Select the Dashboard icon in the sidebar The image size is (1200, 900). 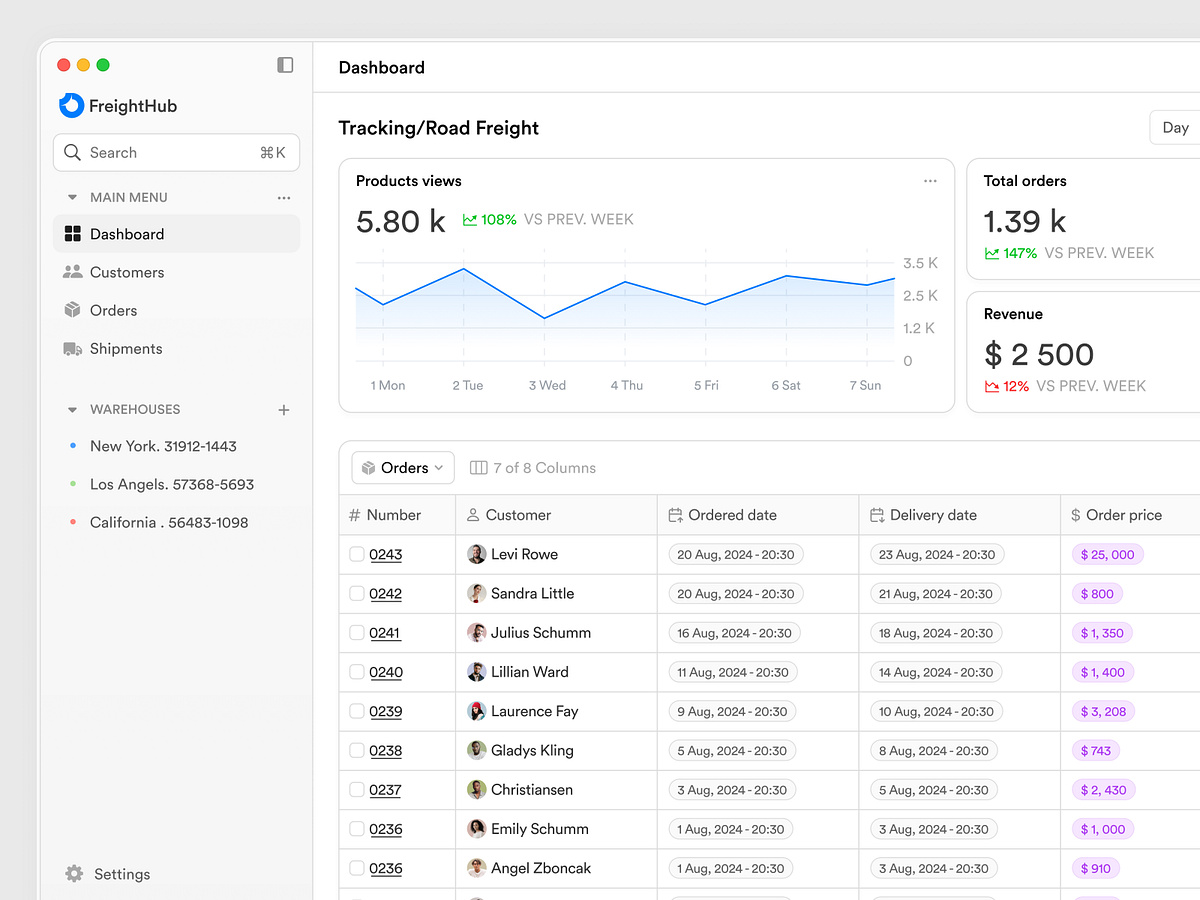72,233
